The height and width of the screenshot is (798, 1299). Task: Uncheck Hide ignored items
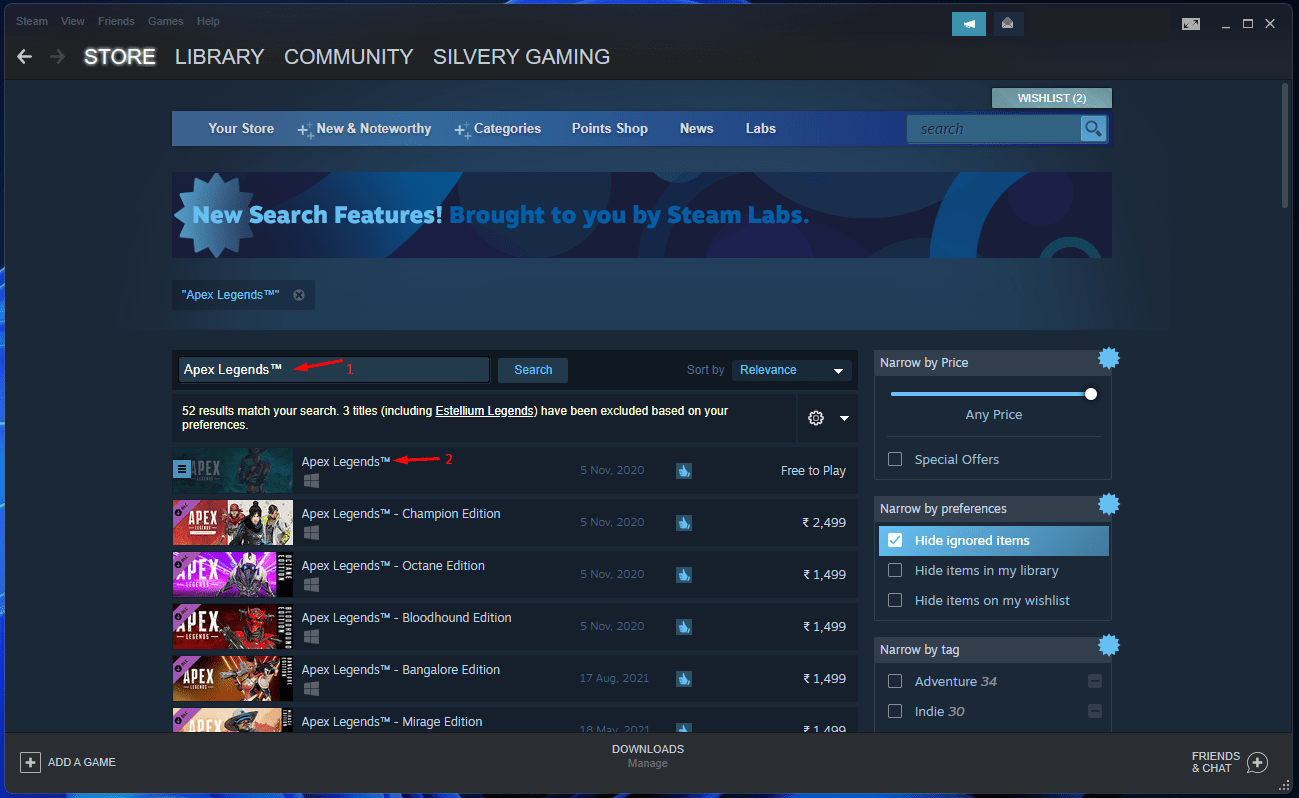(895, 540)
